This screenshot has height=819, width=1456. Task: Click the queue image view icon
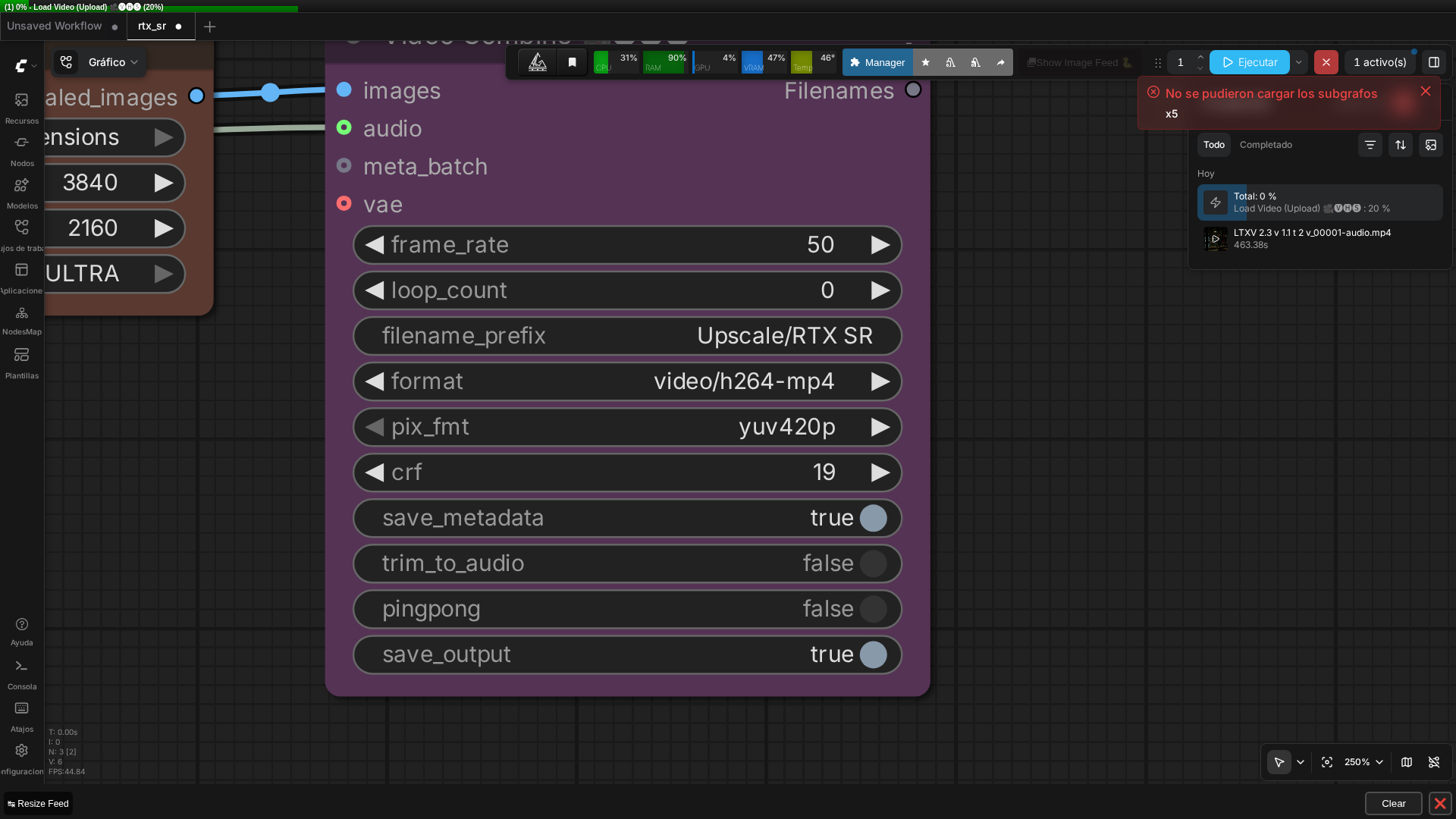tap(1430, 145)
